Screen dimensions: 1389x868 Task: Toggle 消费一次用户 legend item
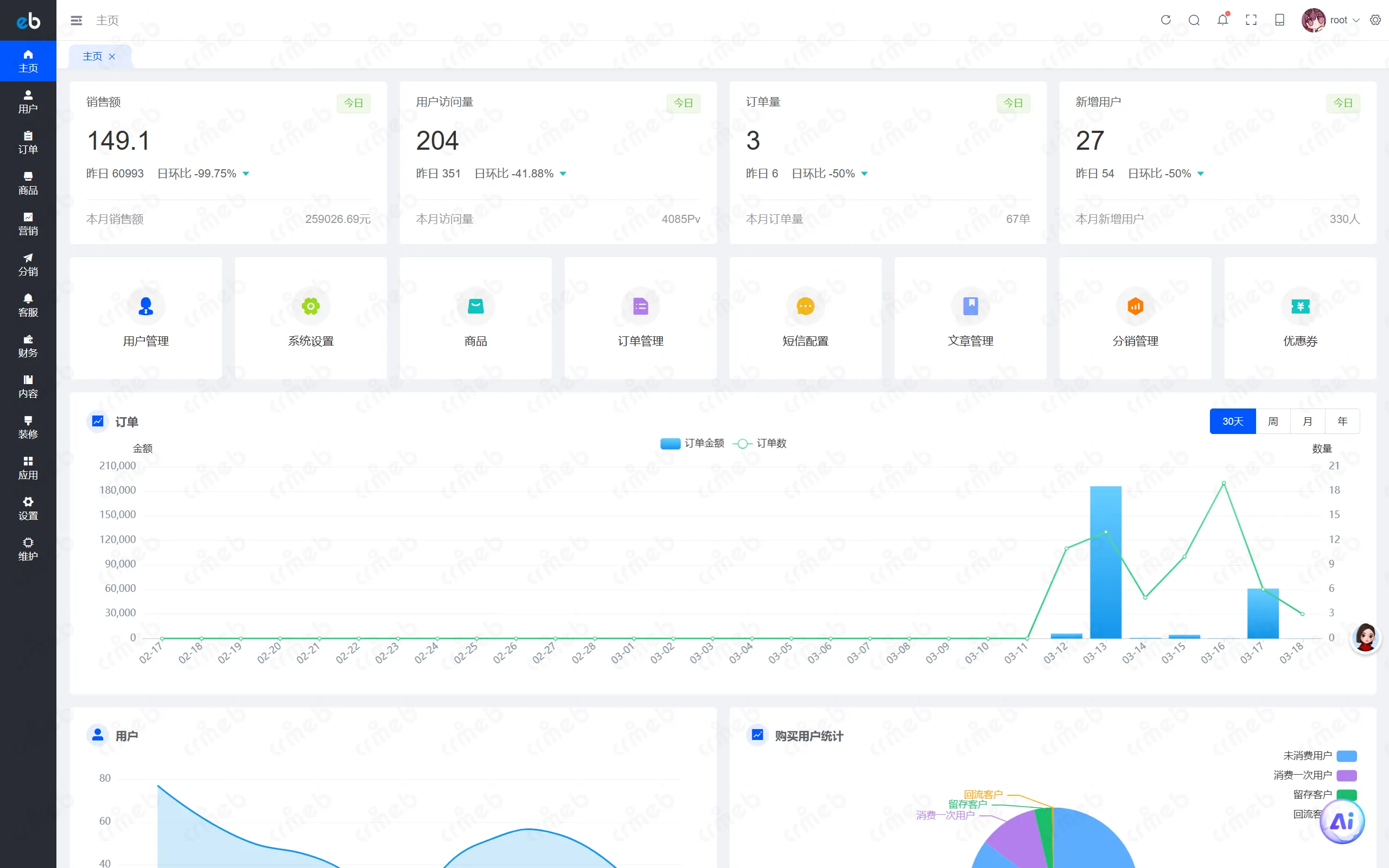(x=1315, y=776)
